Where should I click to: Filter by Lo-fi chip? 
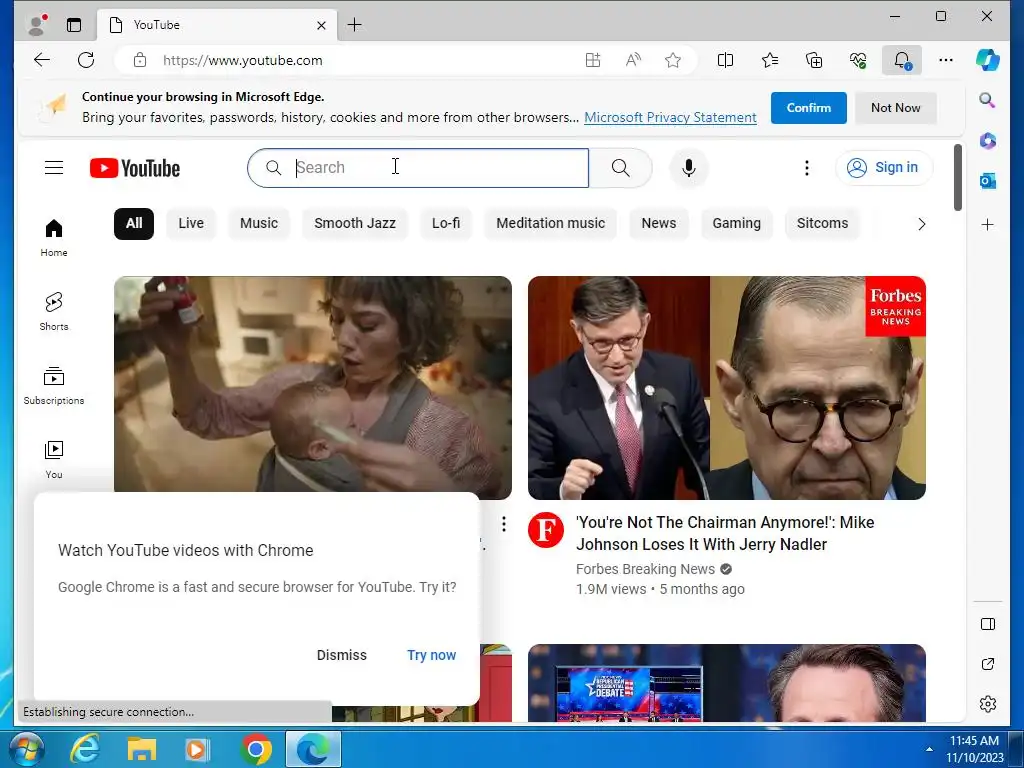pos(445,223)
